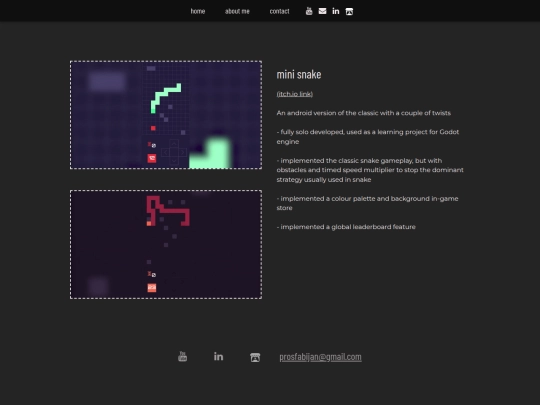Click the mini snake title heading
Image resolution: width=540 pixels, height=405 pixels.
[x=299, y=74]
